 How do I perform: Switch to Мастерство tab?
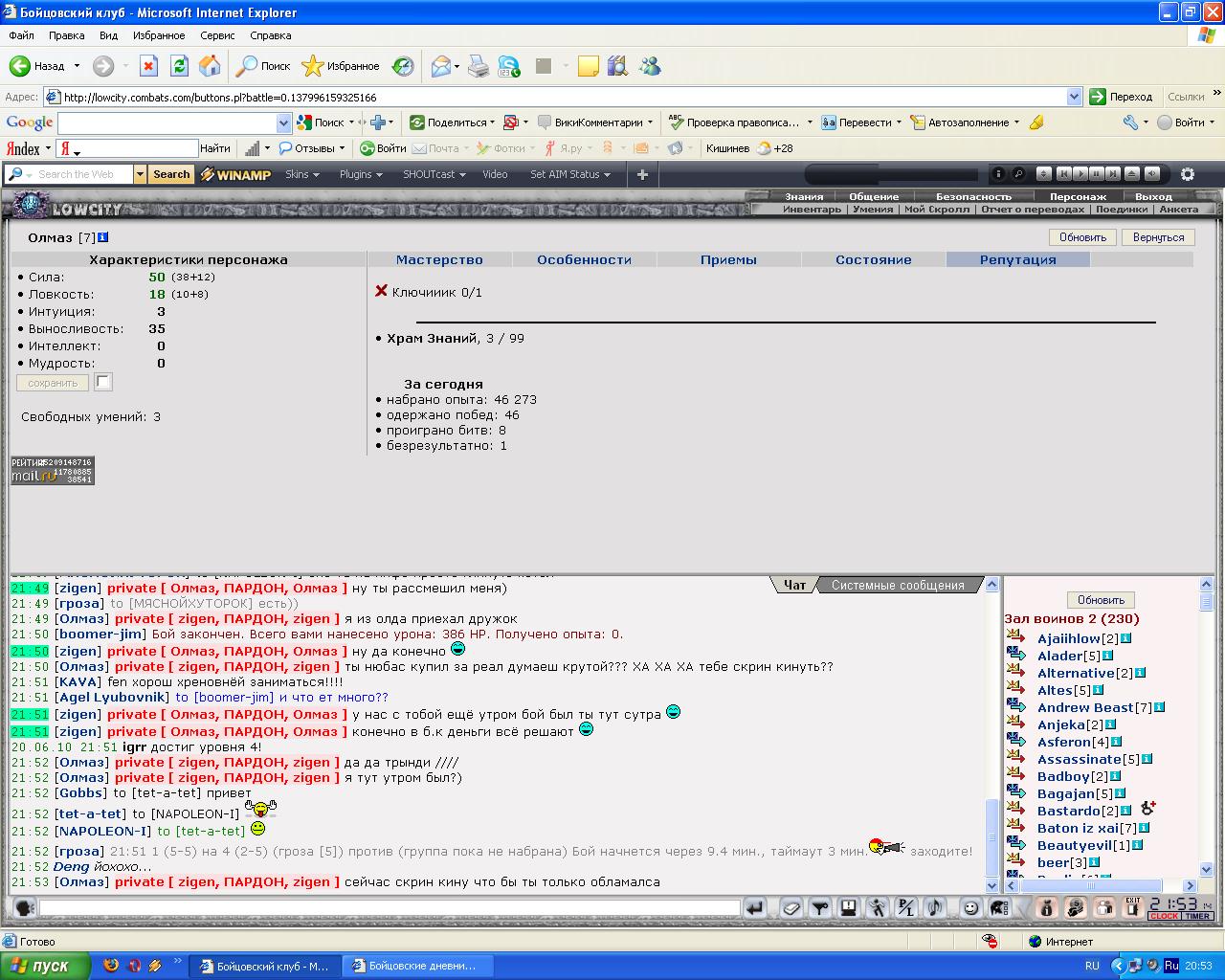(439, 259)
